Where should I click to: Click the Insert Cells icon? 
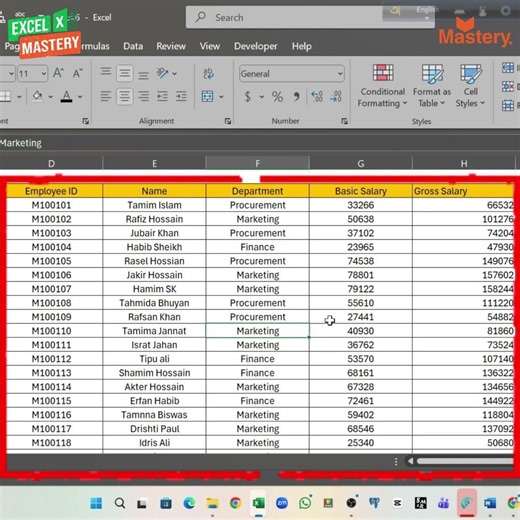(x=508, y=68)
